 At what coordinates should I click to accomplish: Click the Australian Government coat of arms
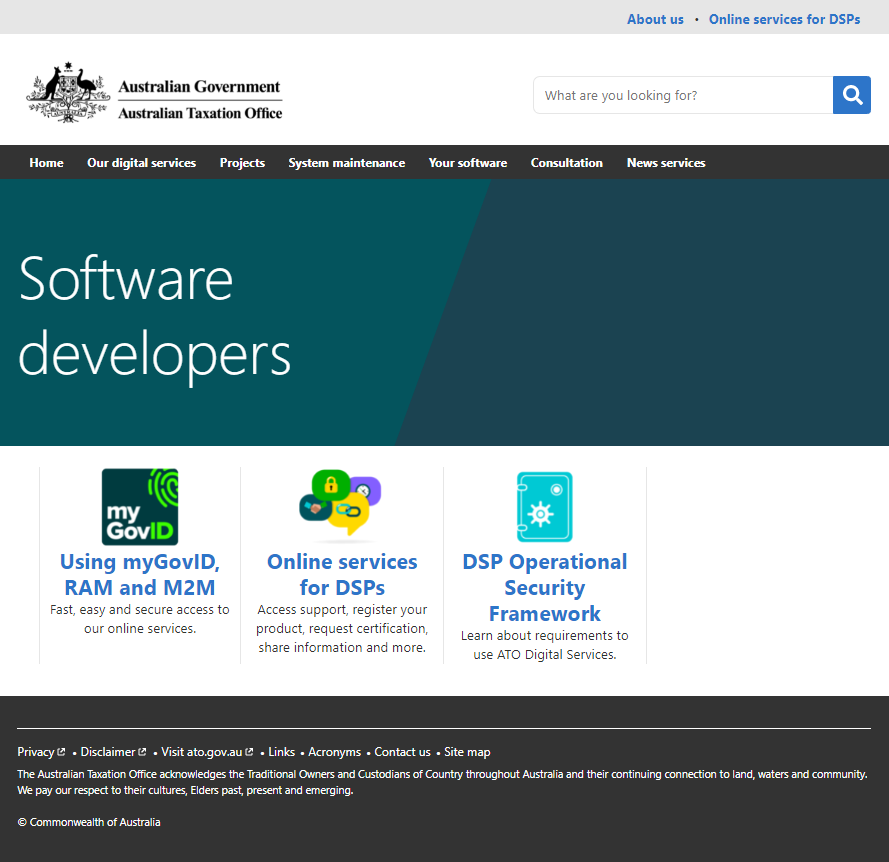(68, 93)
